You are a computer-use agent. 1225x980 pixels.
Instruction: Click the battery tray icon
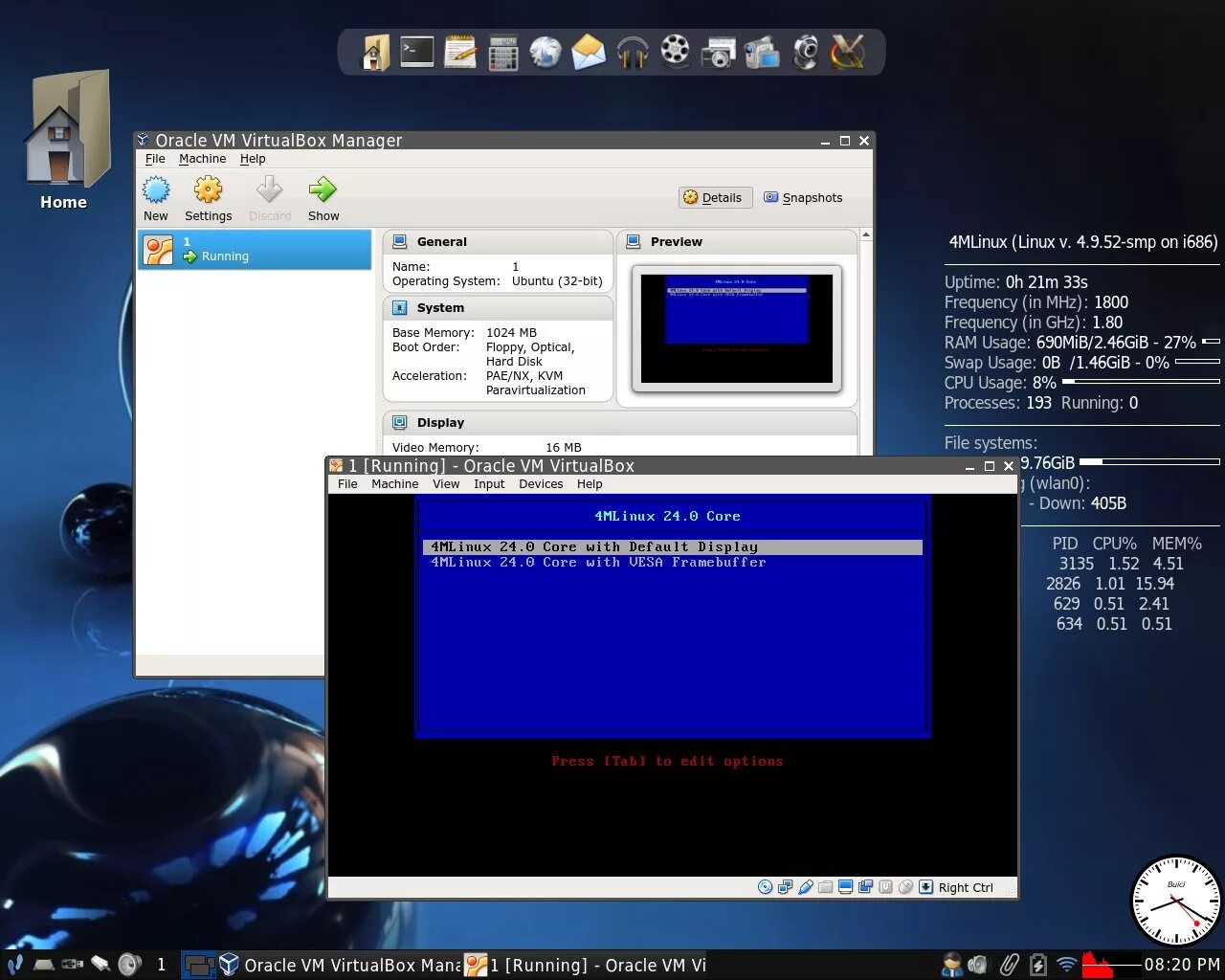(x=1037, y=965)
